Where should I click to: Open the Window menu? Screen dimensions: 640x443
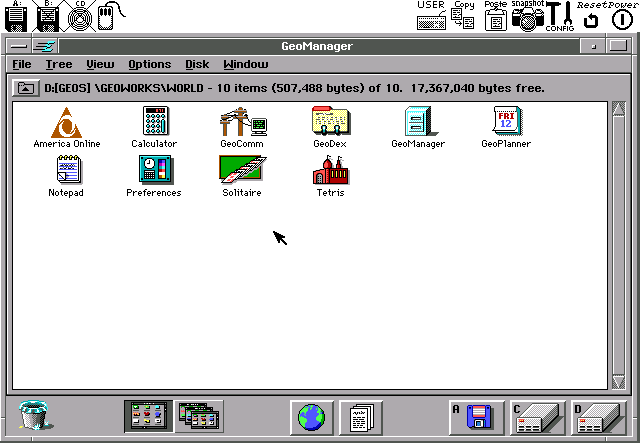click(x=246, y=64)
